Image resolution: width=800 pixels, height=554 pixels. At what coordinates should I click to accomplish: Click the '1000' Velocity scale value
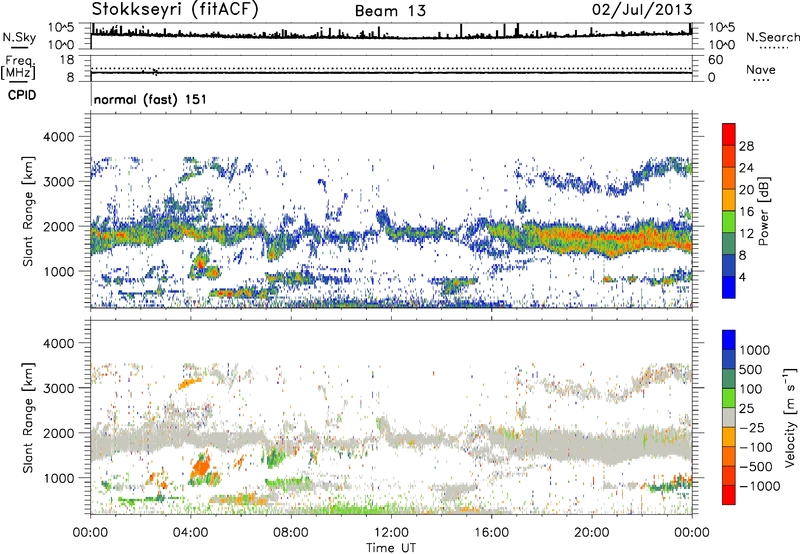tap(754, 350)
